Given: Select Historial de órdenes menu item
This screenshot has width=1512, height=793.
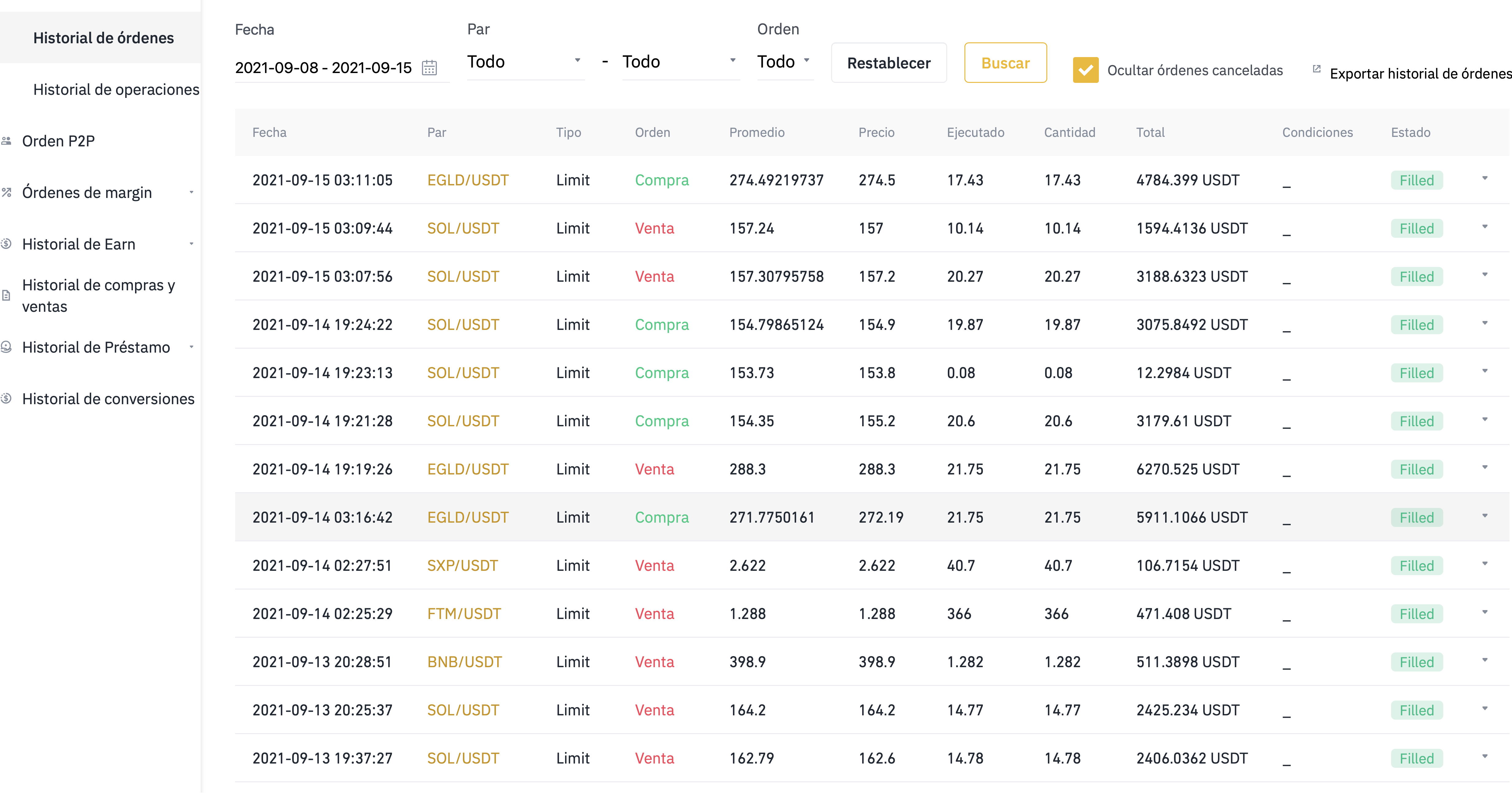Looking at the screenshot, I should (x=103, y=38).
